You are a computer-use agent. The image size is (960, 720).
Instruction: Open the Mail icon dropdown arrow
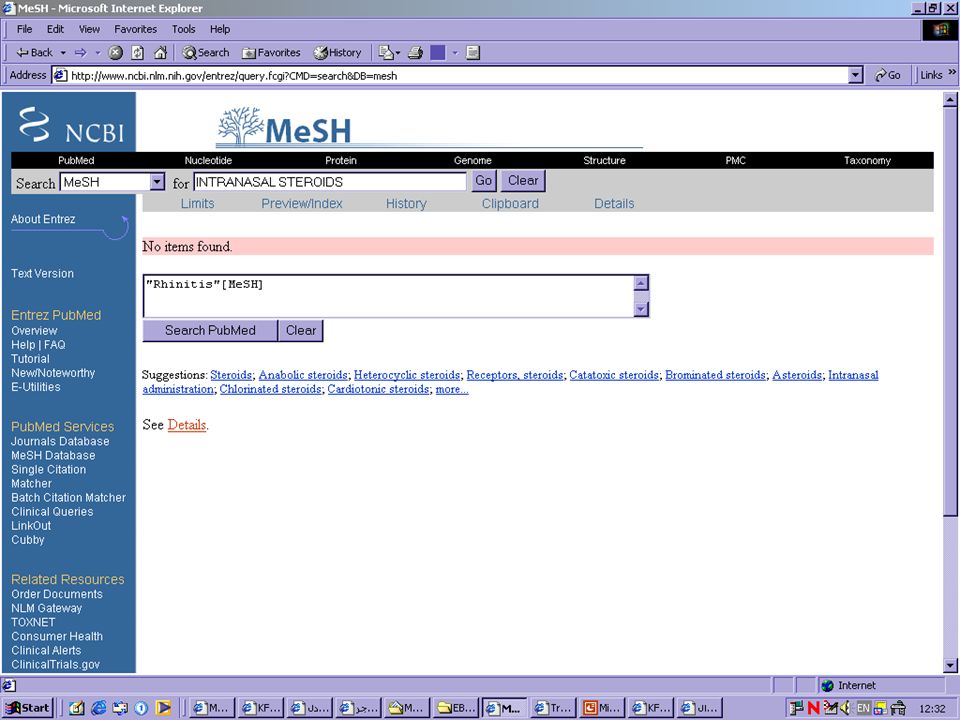pyautogui.click(x=398, y=53)
